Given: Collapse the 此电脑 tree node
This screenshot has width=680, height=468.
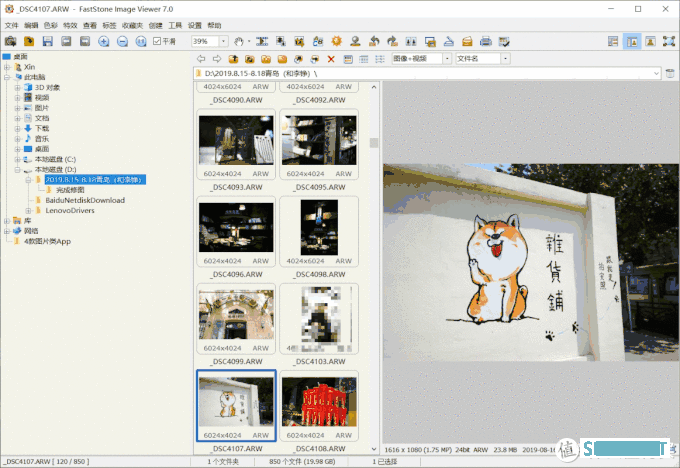Looking at the screenshot, I should pos(7,77).
